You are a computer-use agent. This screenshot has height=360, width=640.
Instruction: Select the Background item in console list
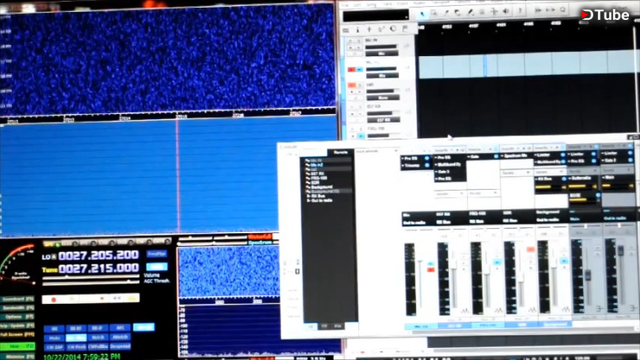tap(322, 187)
